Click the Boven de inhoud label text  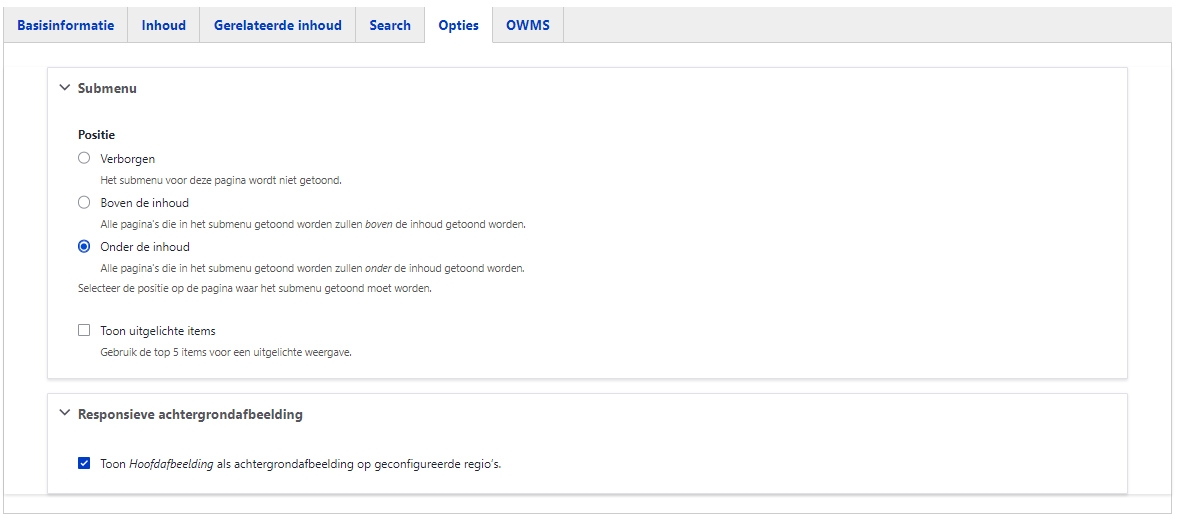point(144,203)
